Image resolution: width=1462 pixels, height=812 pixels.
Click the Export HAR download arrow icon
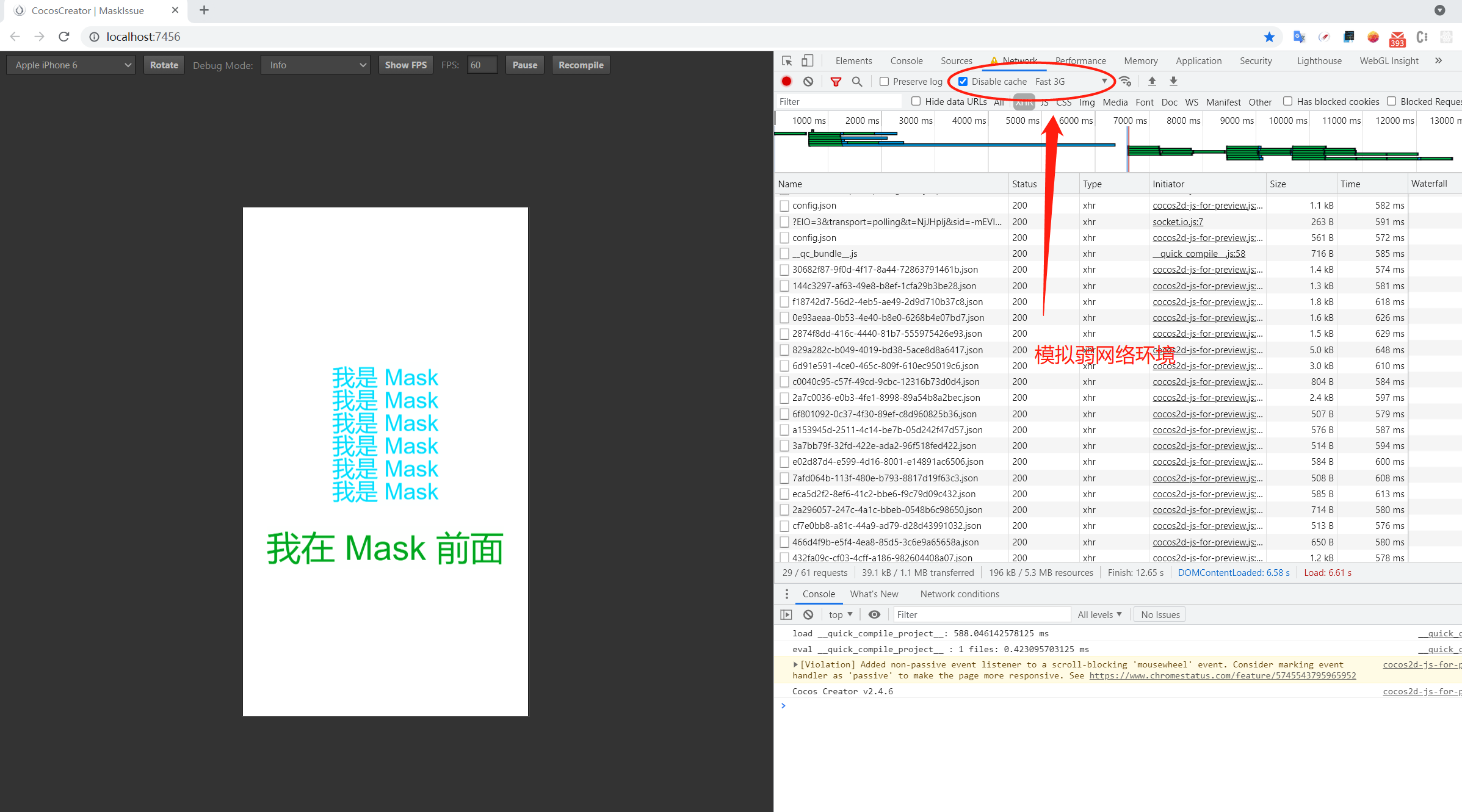coord(1173,81)
